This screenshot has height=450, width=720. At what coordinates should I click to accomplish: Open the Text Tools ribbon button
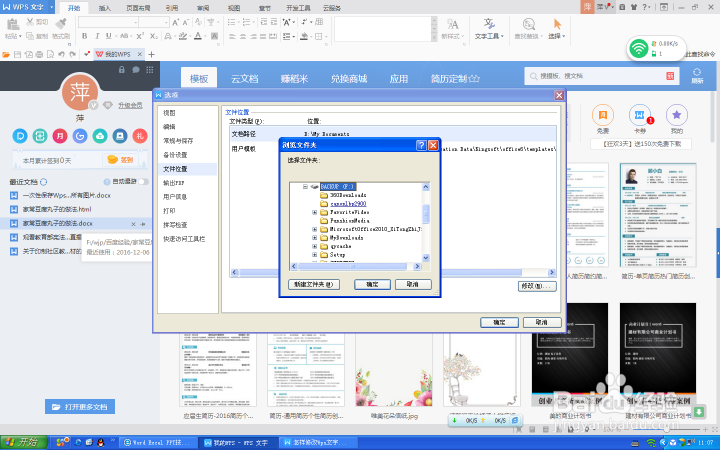[489, 28]
